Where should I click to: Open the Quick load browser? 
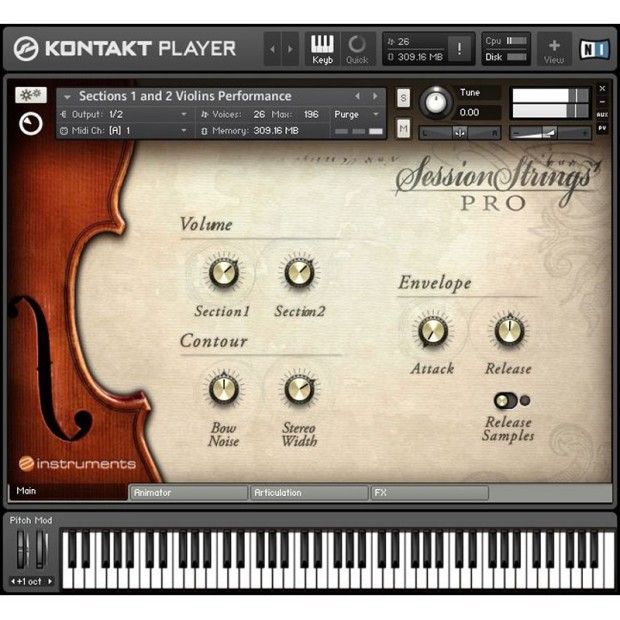point(357,49)
